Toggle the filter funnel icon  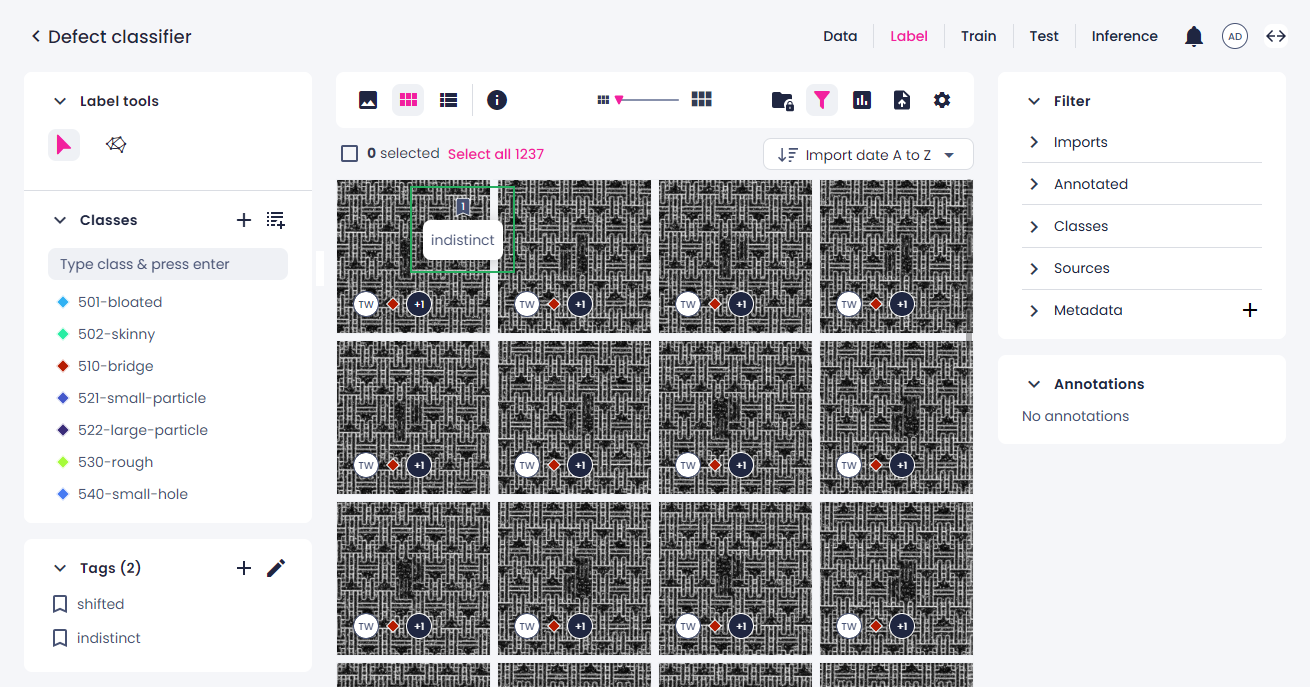(x=822, y=100)
